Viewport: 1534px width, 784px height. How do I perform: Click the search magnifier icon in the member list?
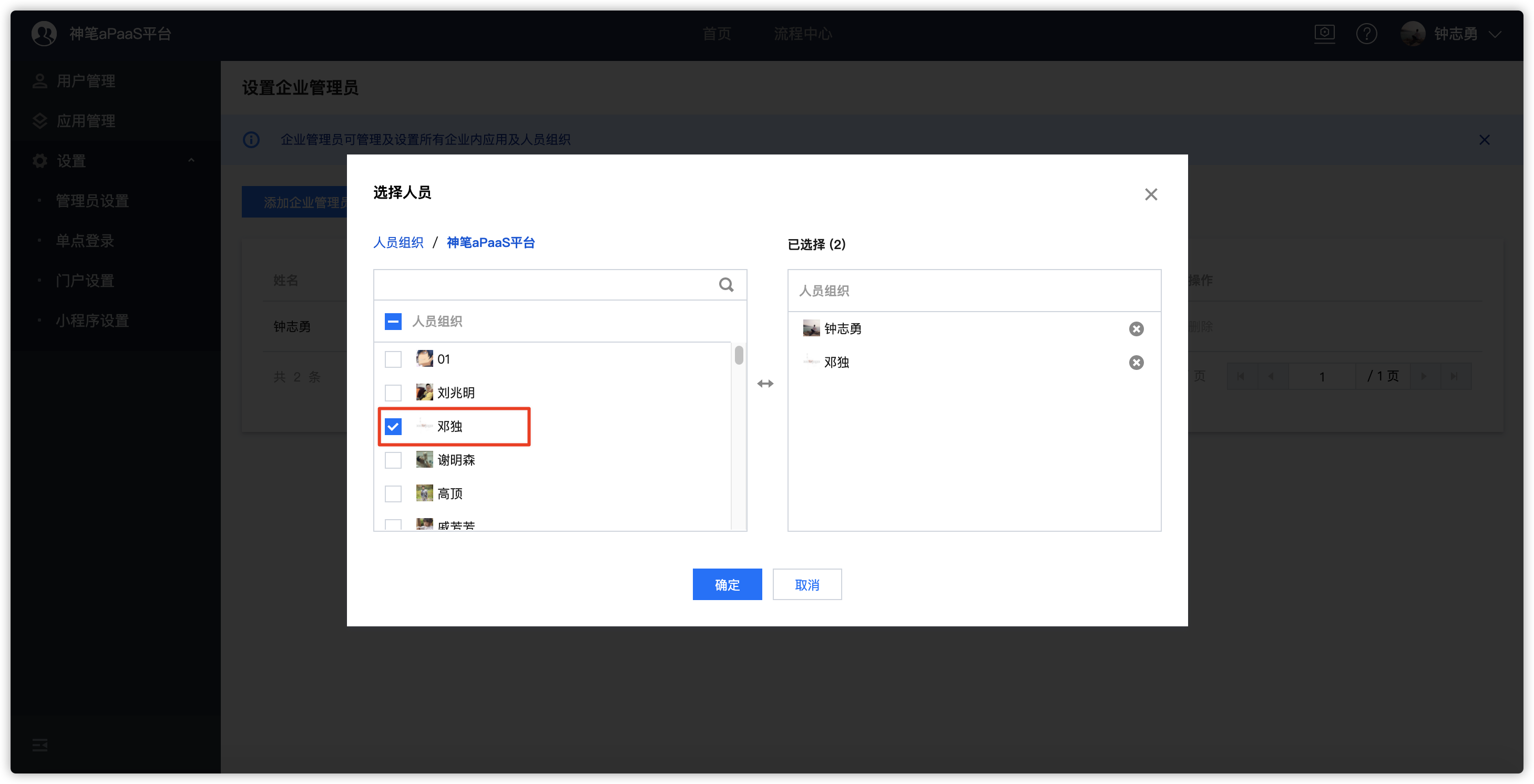coord(726,285)
